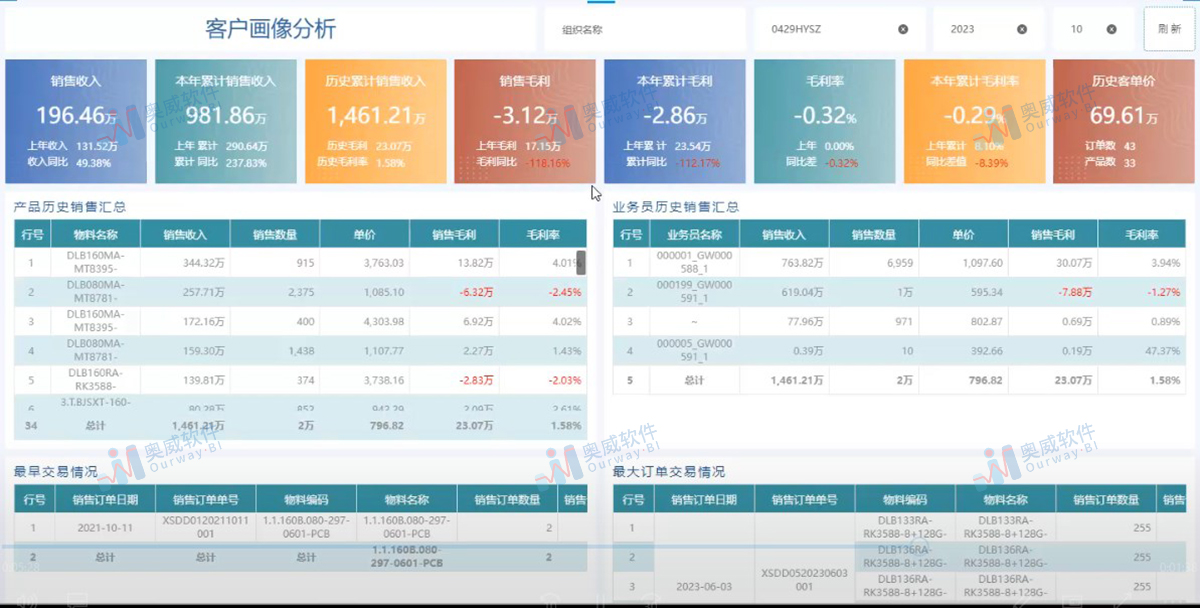
Task: Open the 0429HYSZ organization dropdown
Action: 839,30
